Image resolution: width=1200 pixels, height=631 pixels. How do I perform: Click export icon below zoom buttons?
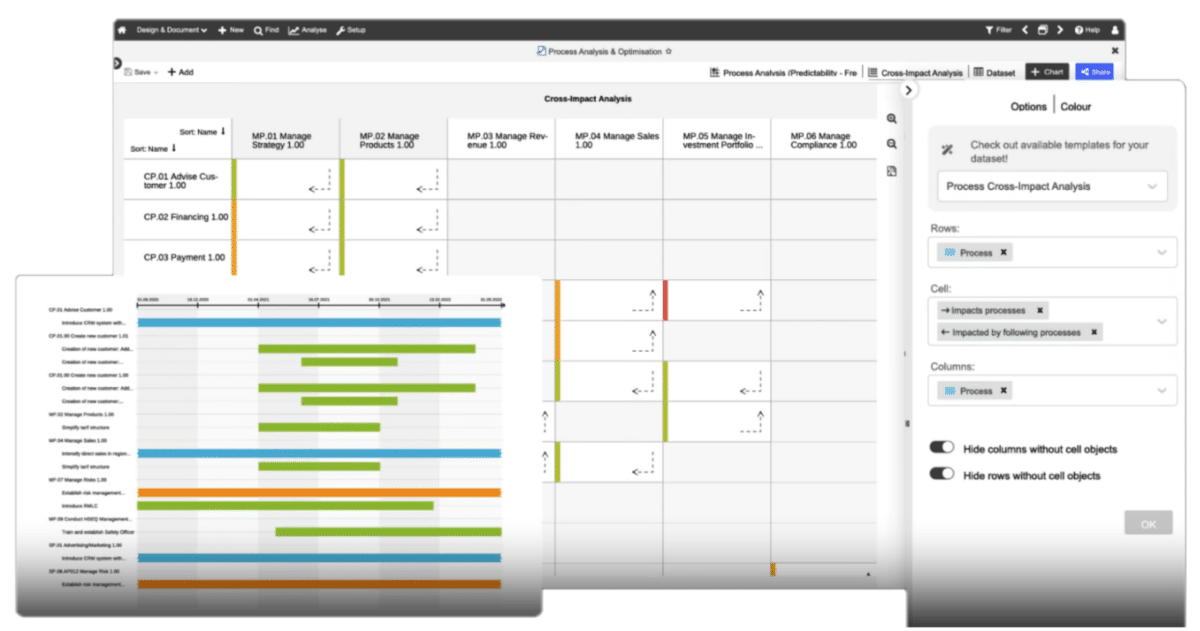pyautogui.click(x=891, y=171)
